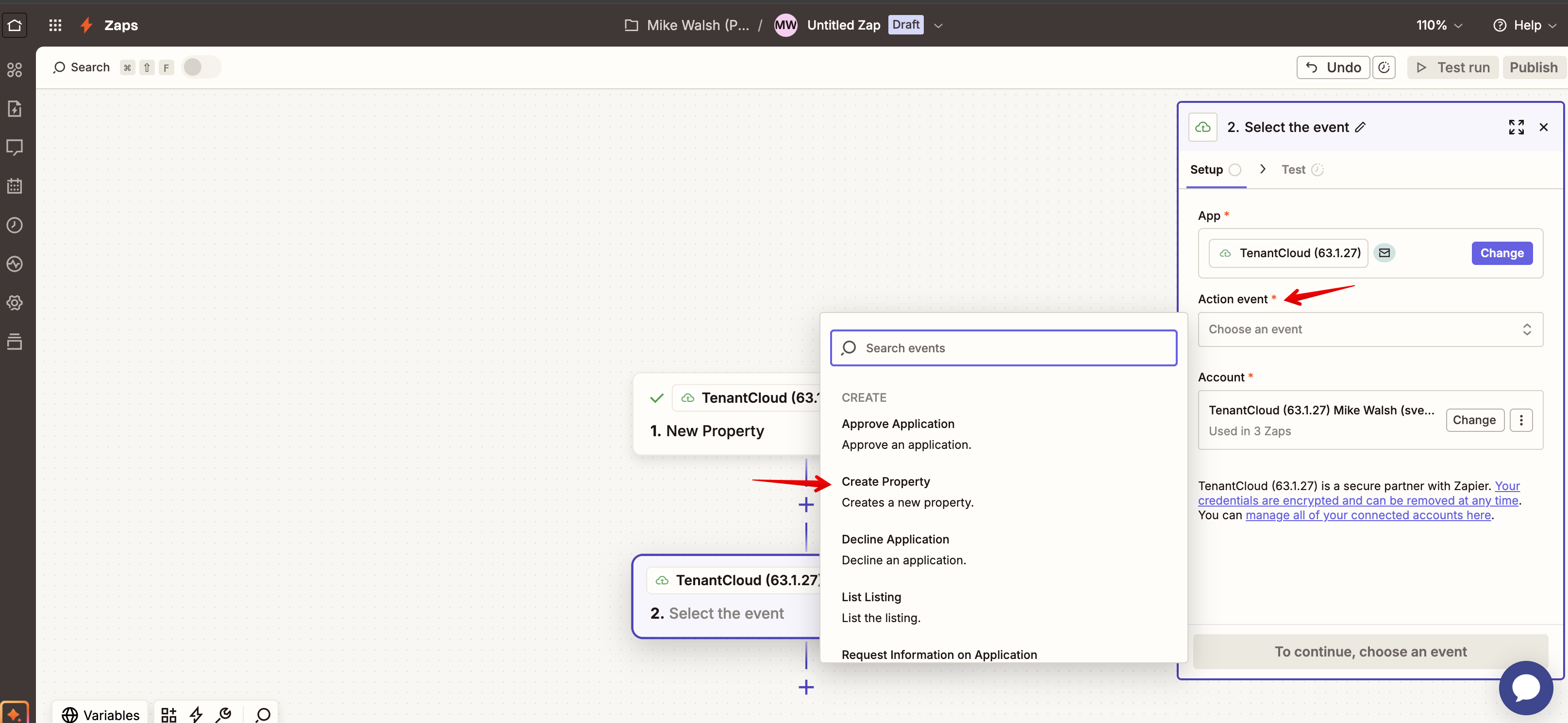The image size is (1568, 723).
Task: Click the magnifier icon in bottom toolbar
Action: coord(263,714)
